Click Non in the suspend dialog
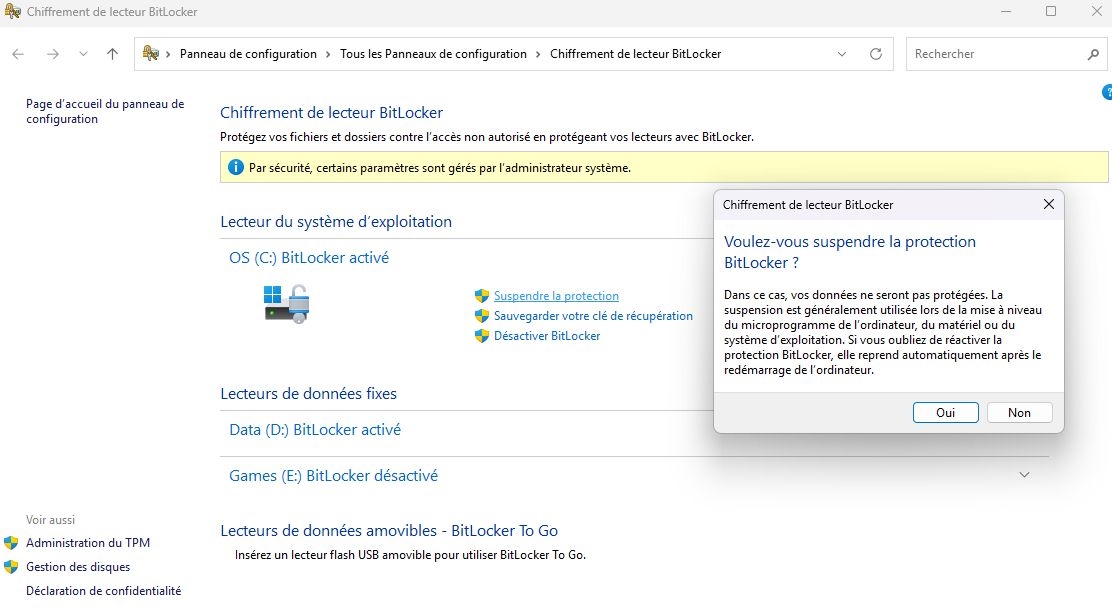Screen dimensions: 1112x614 tap(1019, 413)
